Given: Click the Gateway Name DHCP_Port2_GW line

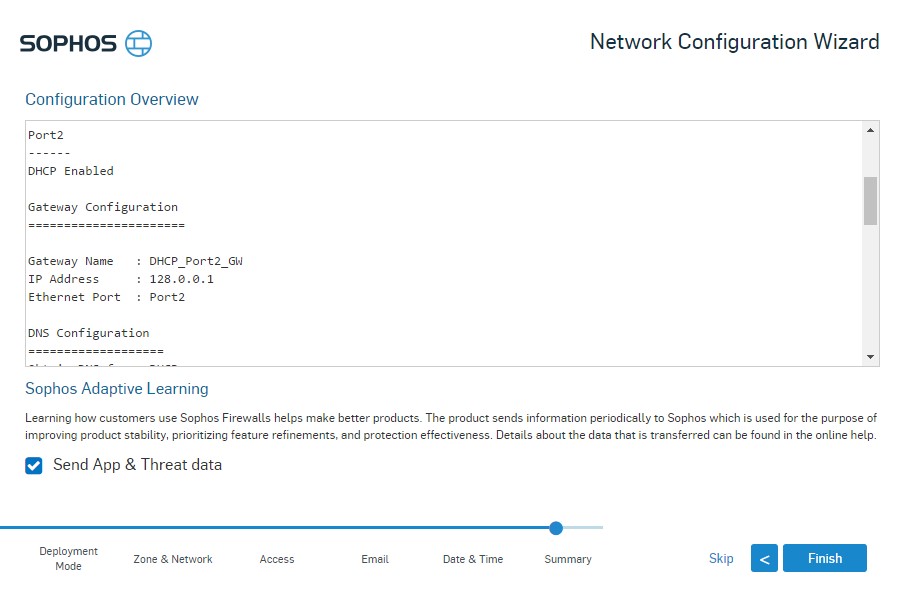Looking at the screenshot, I should tap(135, 261).
